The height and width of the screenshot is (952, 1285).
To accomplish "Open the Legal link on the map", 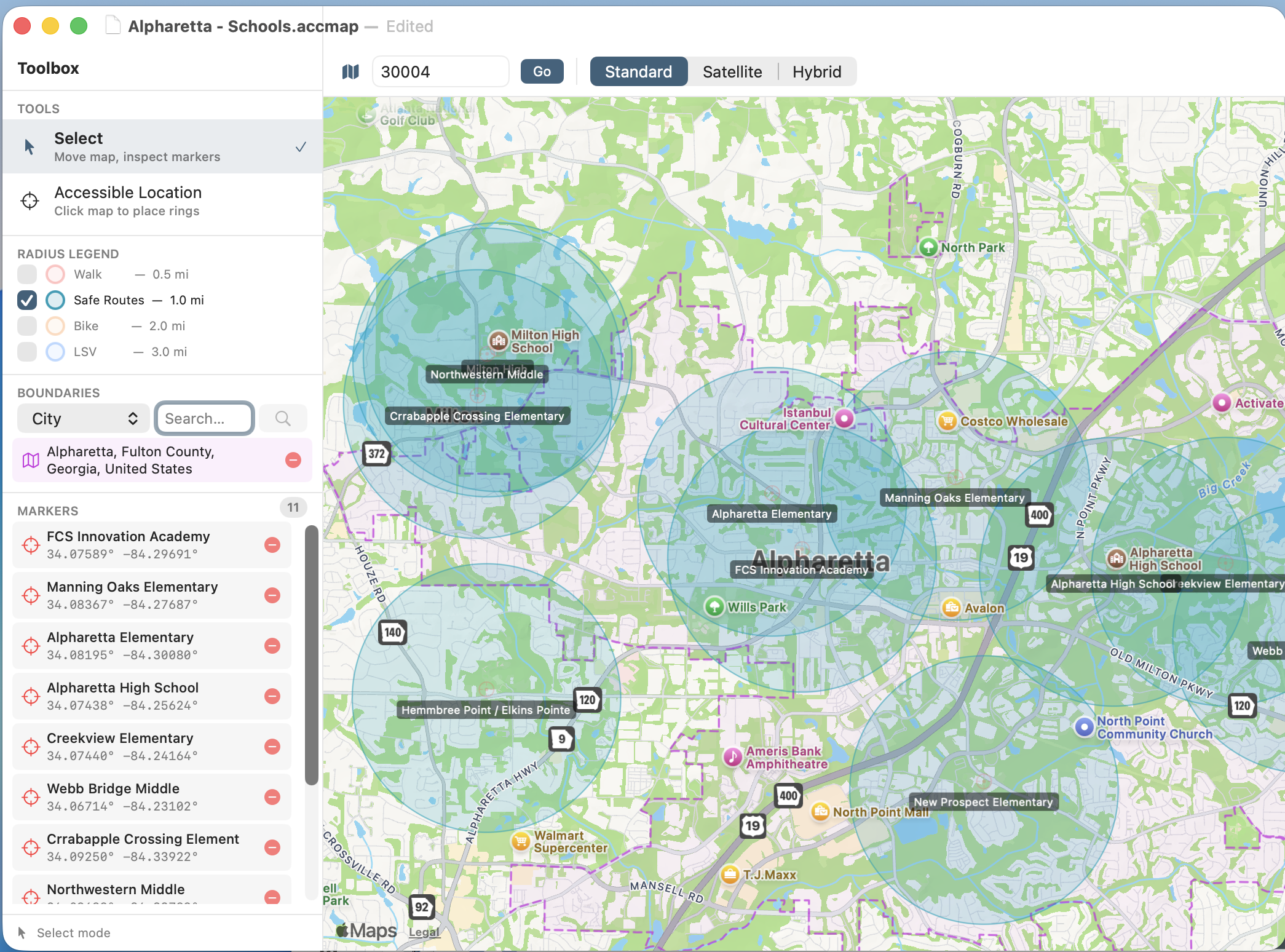I will click(x=424, y=932).
